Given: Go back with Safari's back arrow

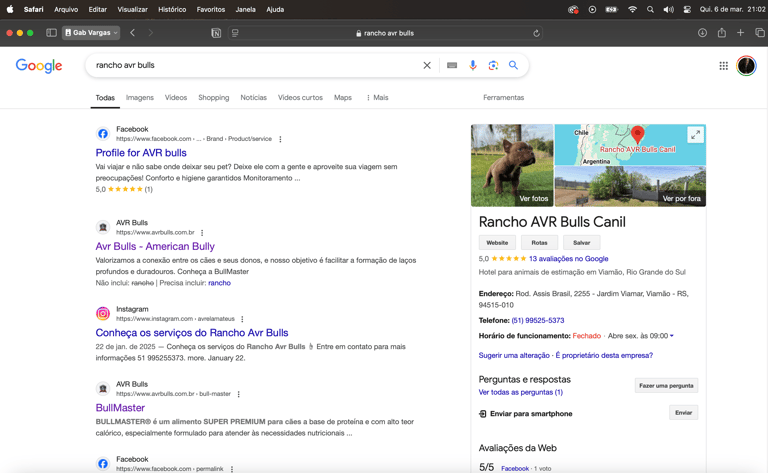Looking at the screenshot, I should 132,33.
